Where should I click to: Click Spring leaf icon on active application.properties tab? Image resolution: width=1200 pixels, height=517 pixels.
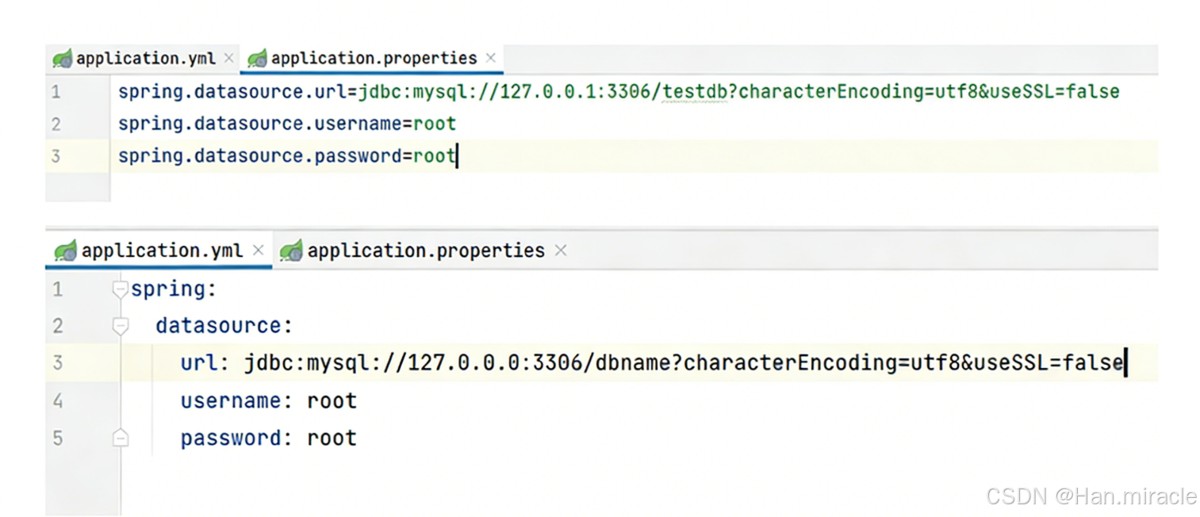(257, 58)
